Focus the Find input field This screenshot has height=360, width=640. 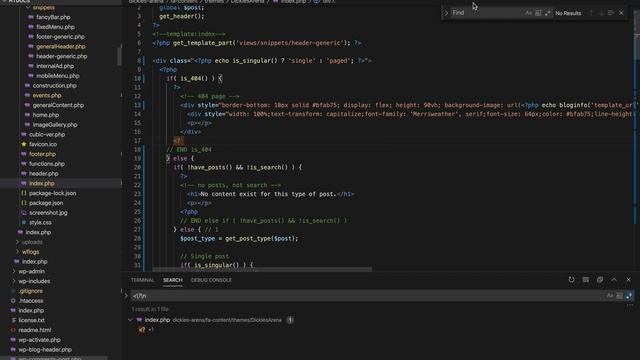pyautogui.click(x=487, y=13)
